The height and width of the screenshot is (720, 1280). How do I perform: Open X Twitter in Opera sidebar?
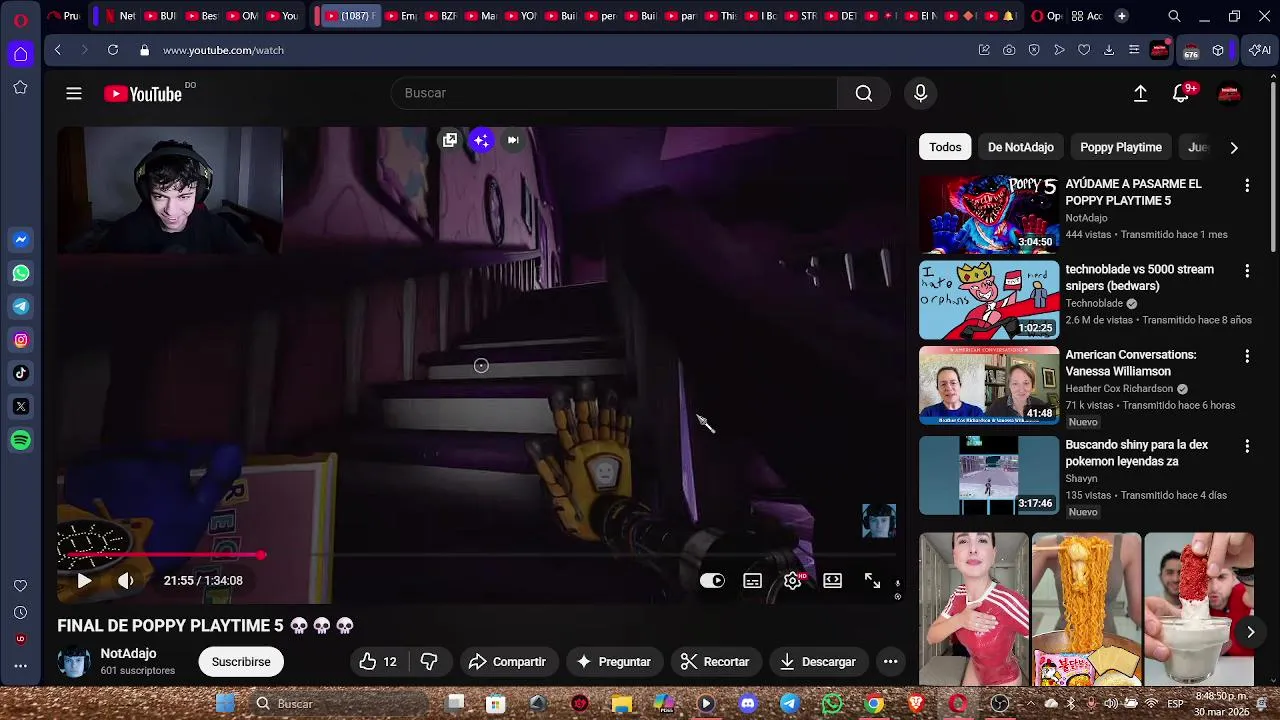pyautogui.click(x=21, y=406)
